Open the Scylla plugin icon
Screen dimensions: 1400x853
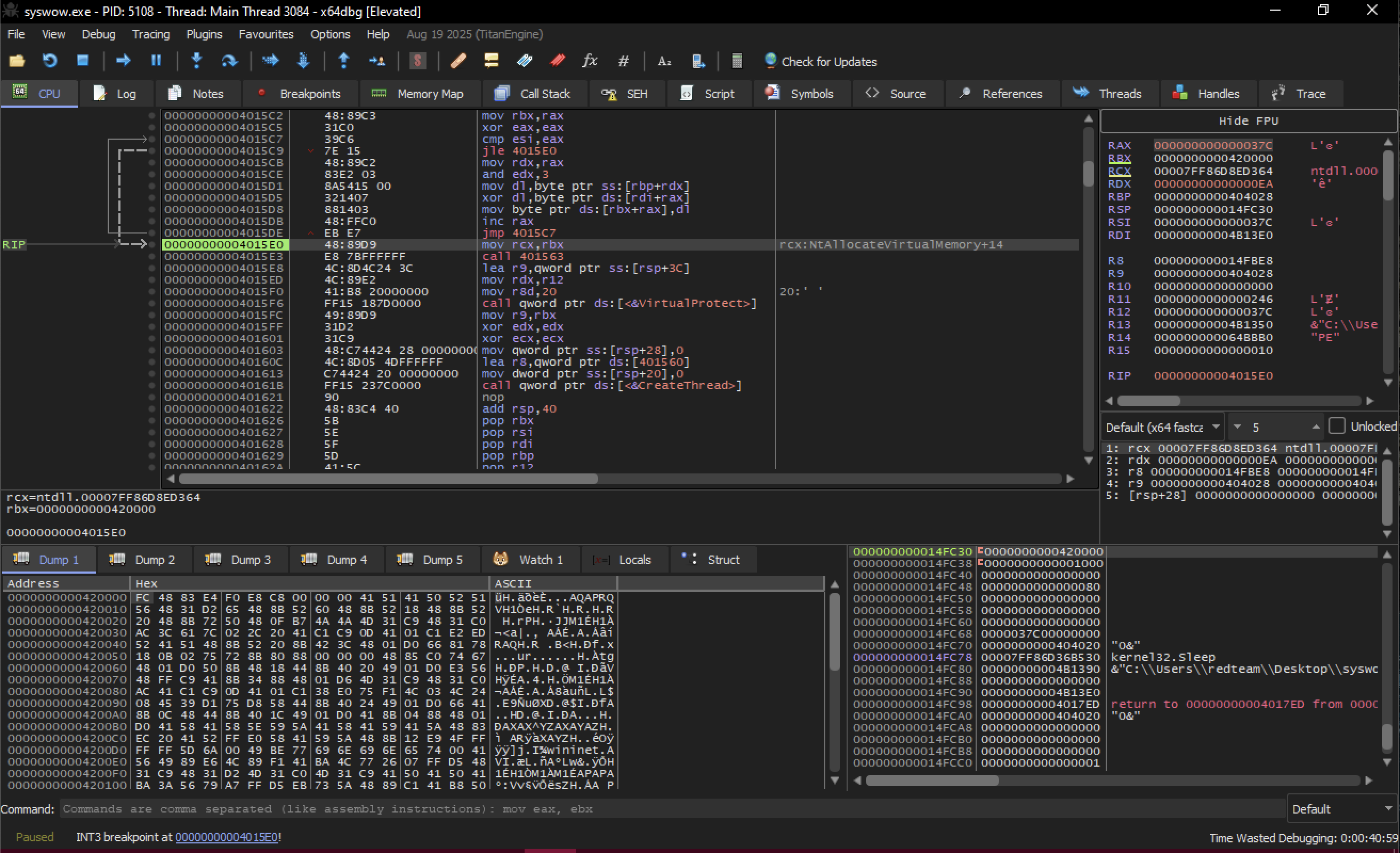tap(417, 61)
